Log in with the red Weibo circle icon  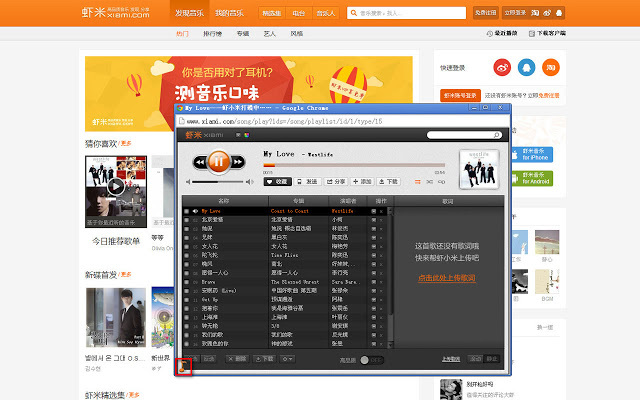(x=502, y=67)
